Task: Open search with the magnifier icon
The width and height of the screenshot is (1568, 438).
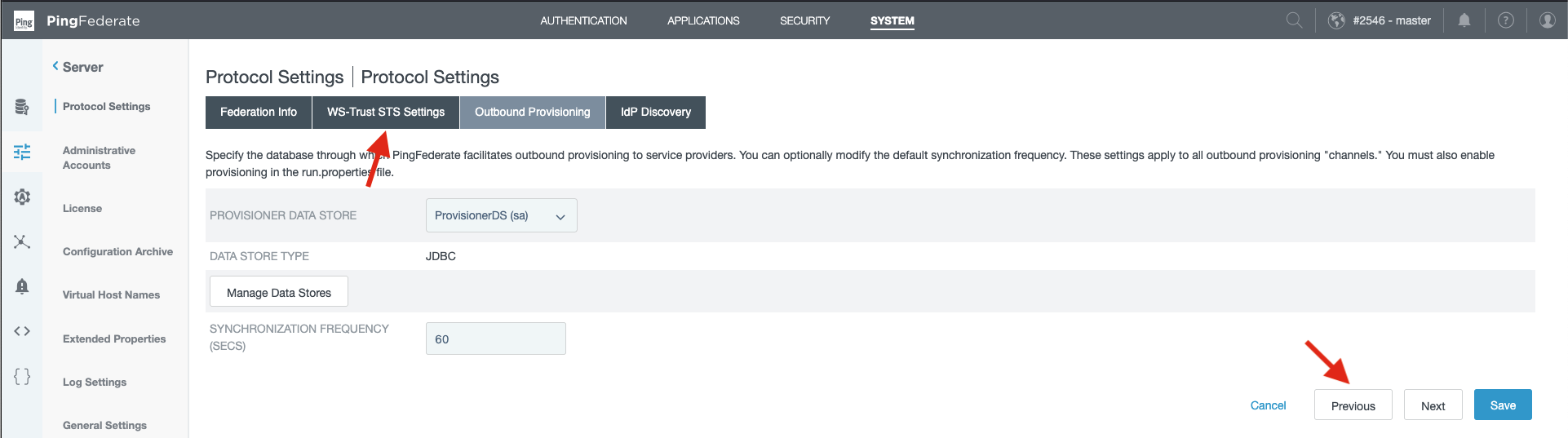Action: click(1294, 20)
